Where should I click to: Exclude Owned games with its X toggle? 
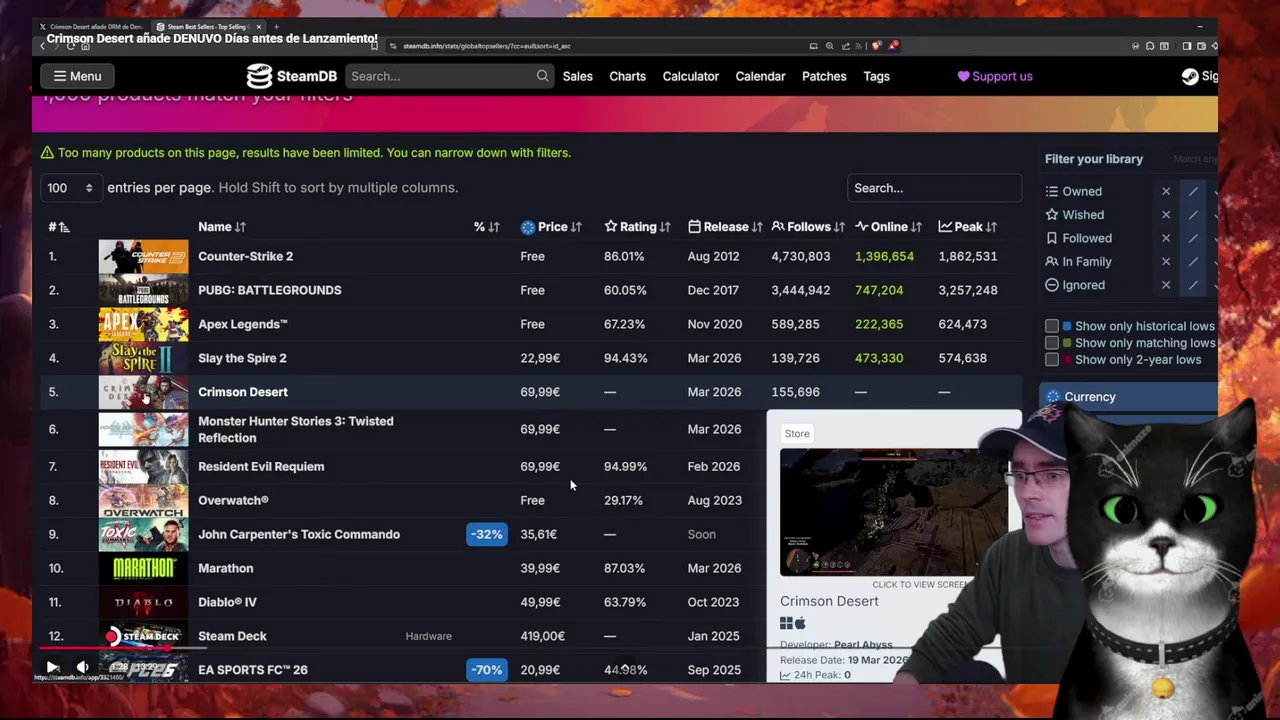pos(1166,191)
